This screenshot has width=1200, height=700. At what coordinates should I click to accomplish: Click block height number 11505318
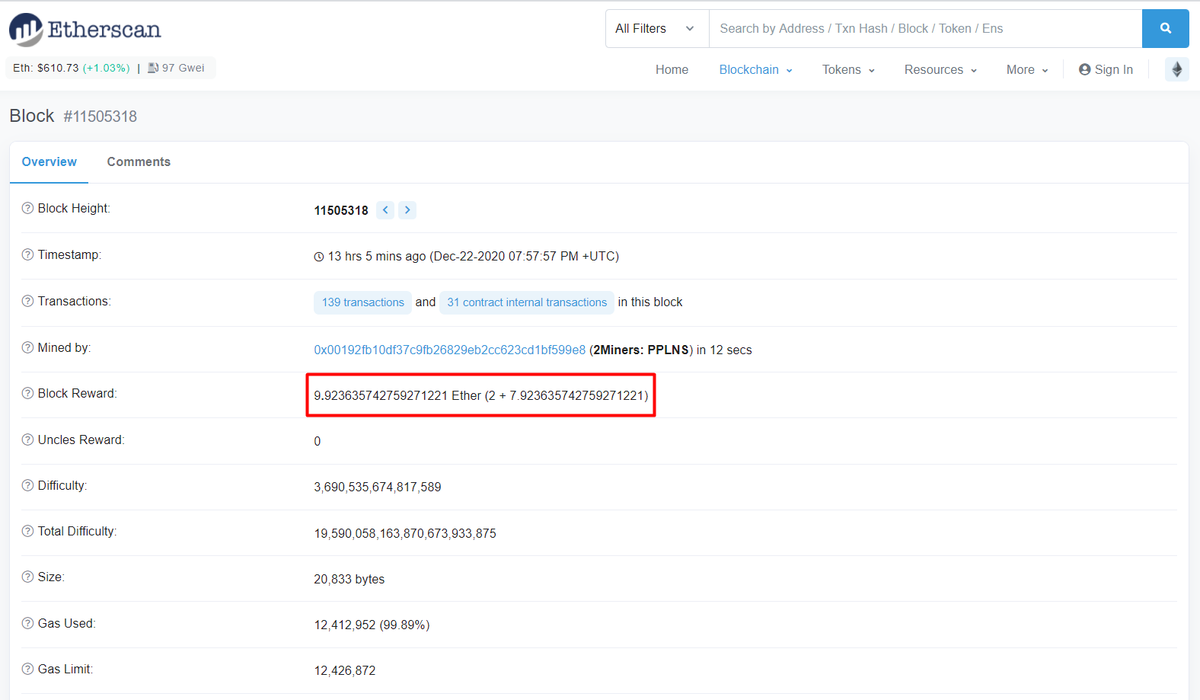click(341, 211)
